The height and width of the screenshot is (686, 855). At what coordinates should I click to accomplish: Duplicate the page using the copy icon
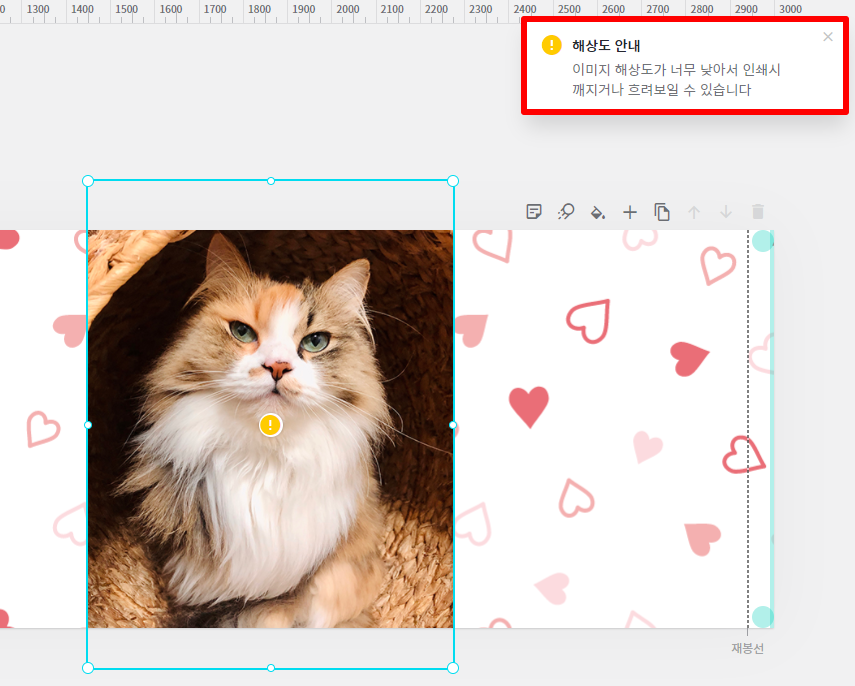(662, 212)
